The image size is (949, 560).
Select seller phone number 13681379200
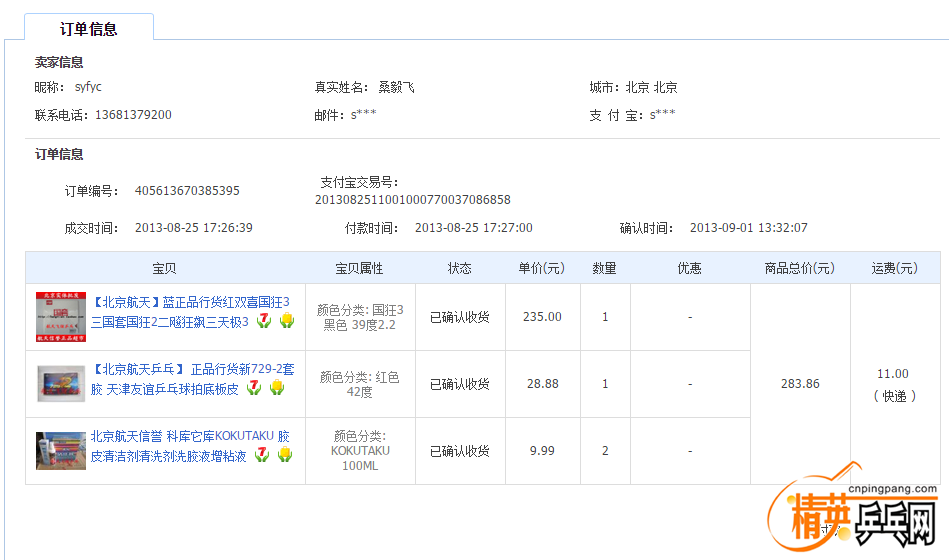pyautogui.click(x=133, y=115)
